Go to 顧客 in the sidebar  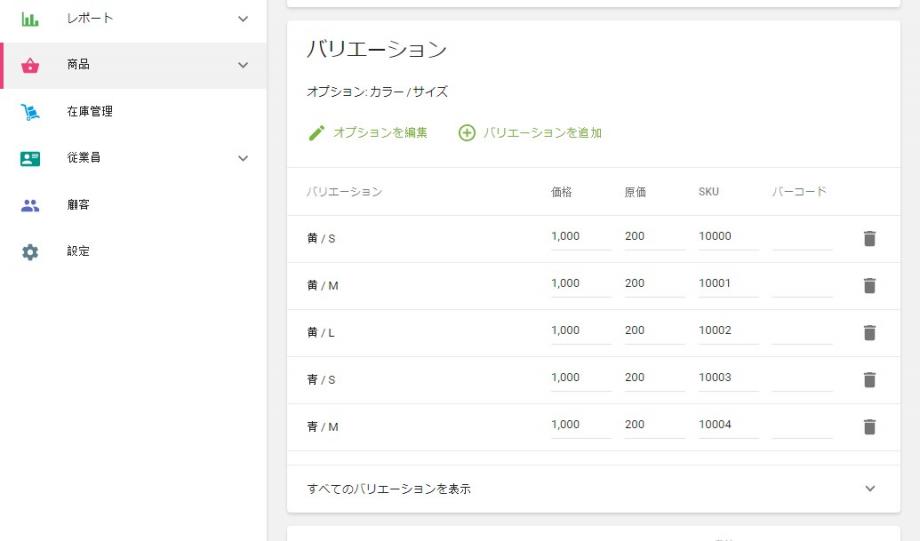[x=78, y=205]
